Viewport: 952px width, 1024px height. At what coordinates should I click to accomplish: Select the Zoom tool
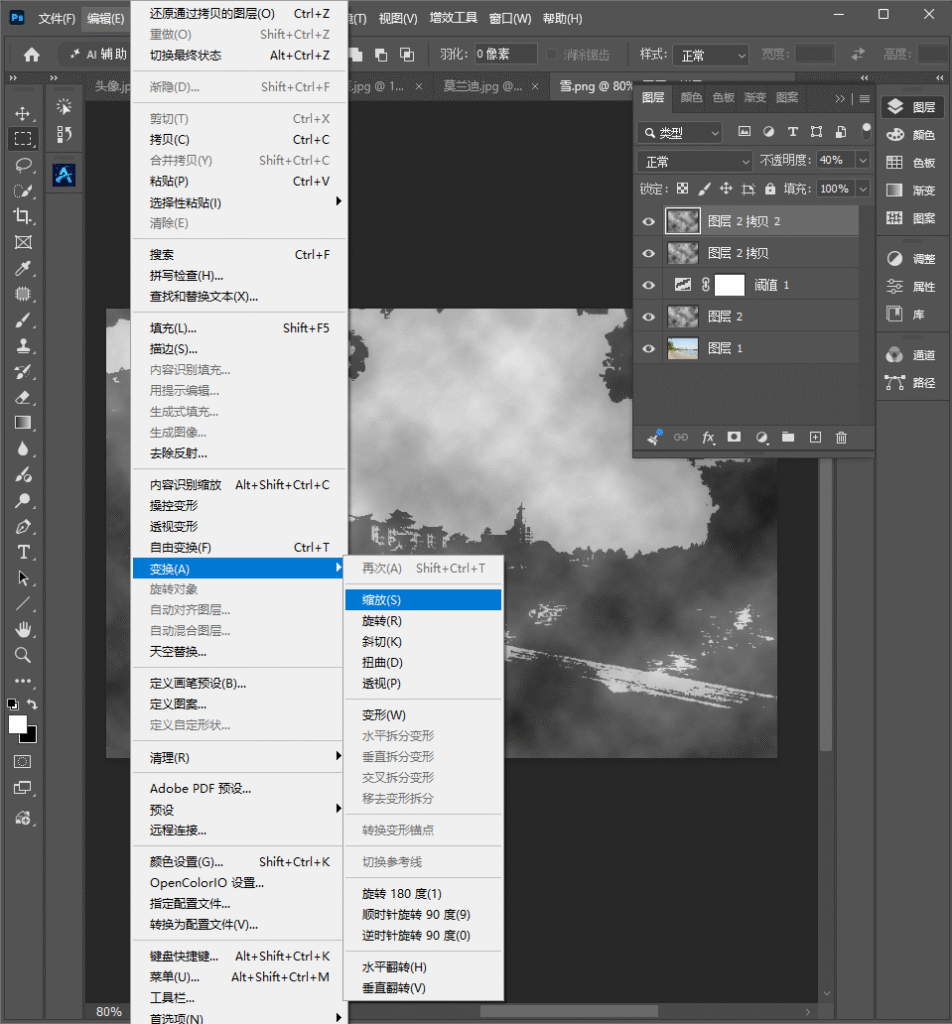[23, 655]
